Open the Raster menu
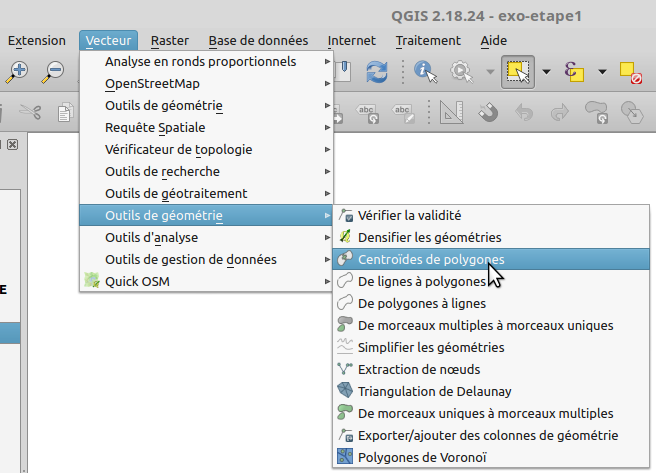 click(x=169, y=41)
